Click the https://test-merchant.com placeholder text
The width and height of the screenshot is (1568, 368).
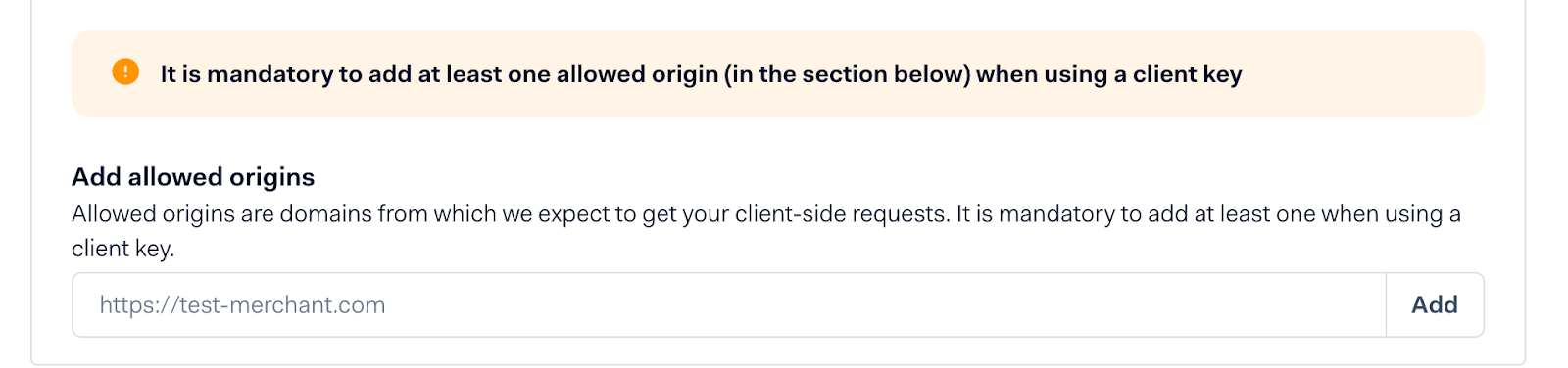(x=242, y=305)
